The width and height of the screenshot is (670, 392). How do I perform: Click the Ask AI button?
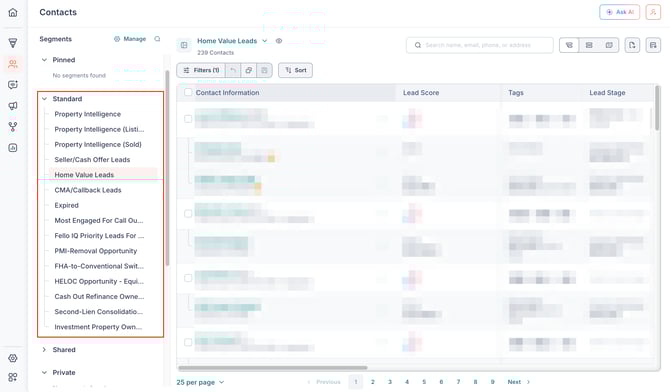tap(620, 12)
